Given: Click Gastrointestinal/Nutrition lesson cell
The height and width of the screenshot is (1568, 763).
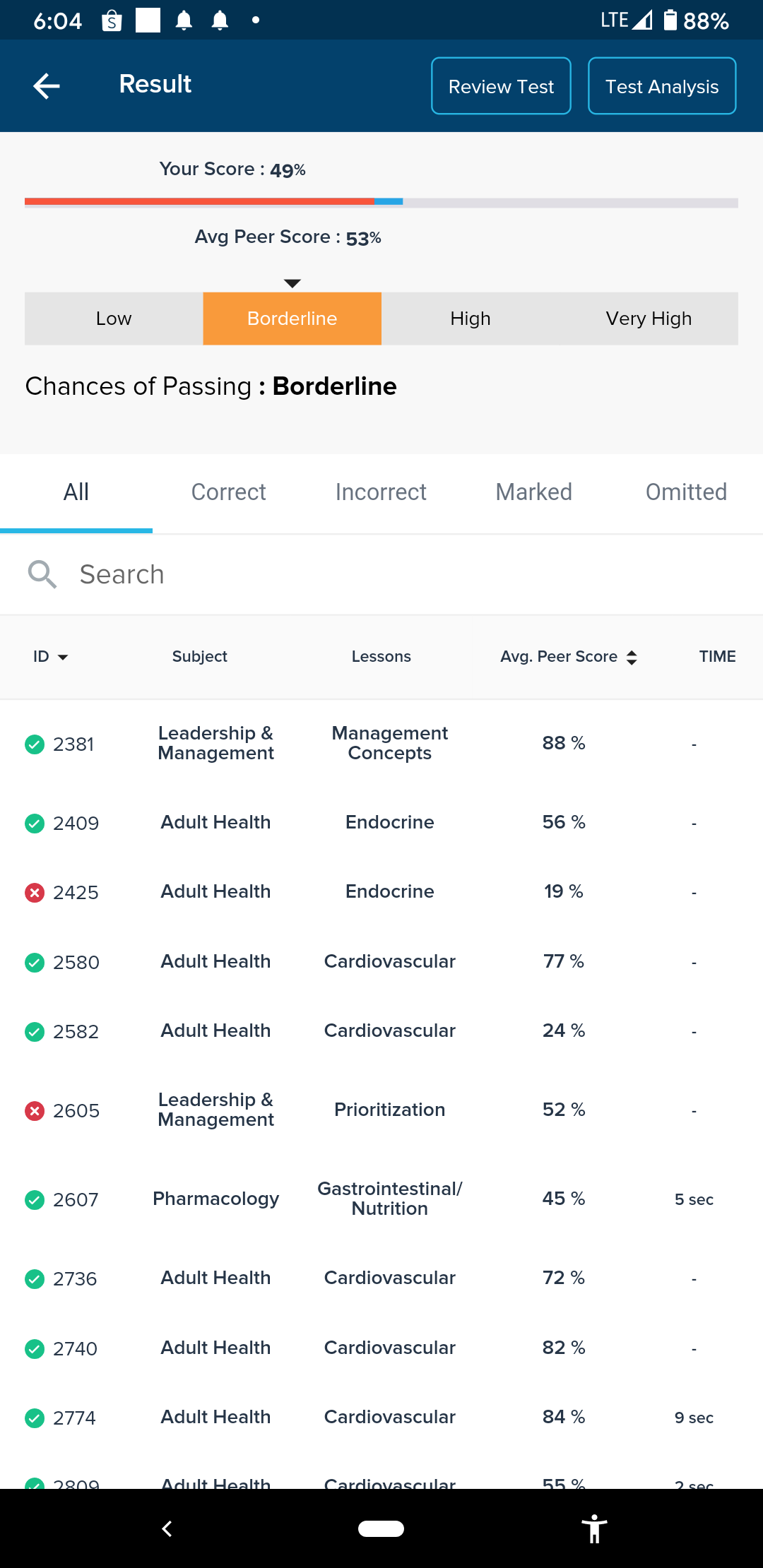Looking at the screenshot, I should [x=390, y=1199].
